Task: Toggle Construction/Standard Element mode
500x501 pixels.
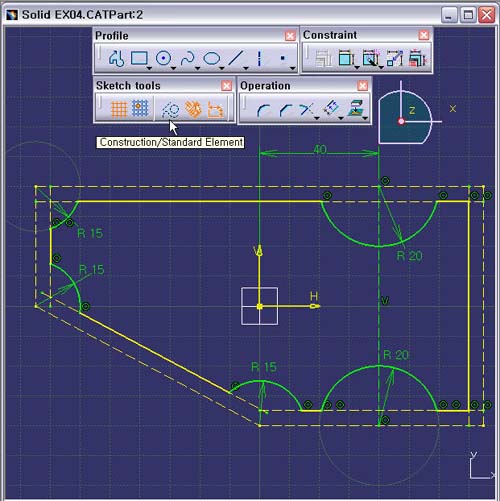Action: tap(170, 110)
